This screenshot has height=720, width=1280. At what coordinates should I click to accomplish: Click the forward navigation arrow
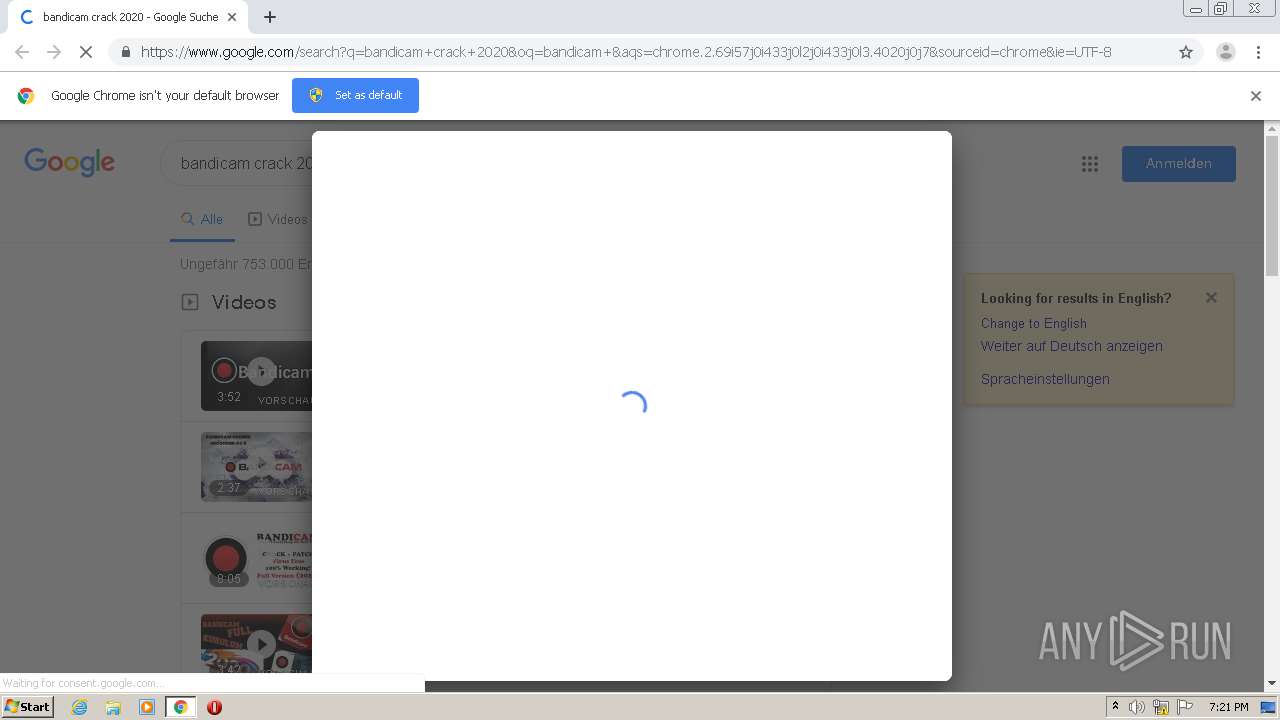[54, 52]
